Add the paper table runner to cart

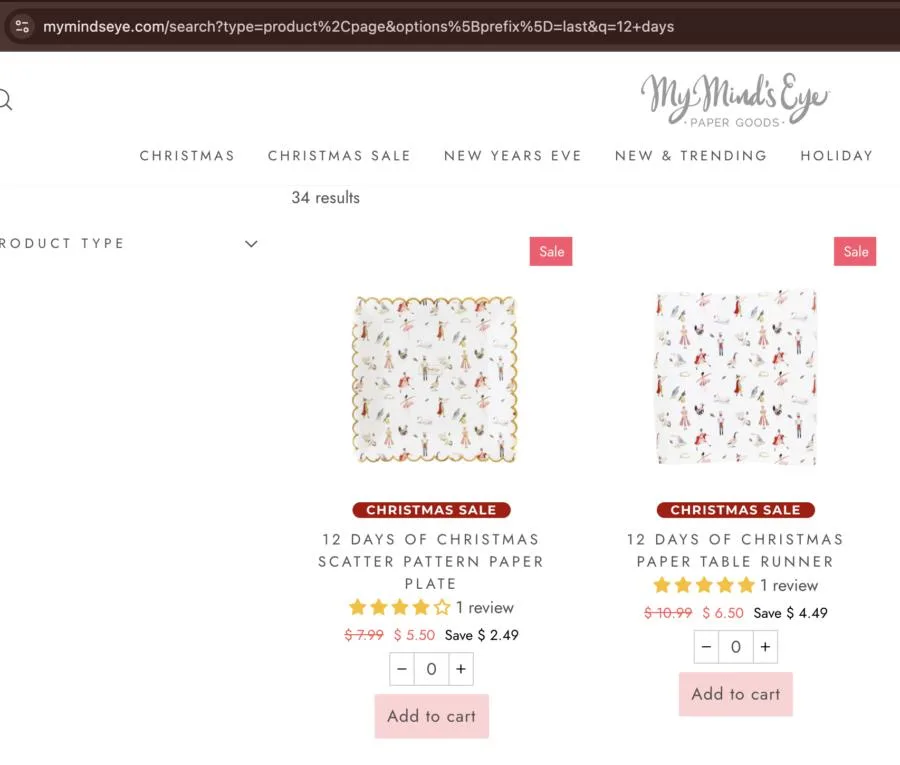[x=736, y=694]
